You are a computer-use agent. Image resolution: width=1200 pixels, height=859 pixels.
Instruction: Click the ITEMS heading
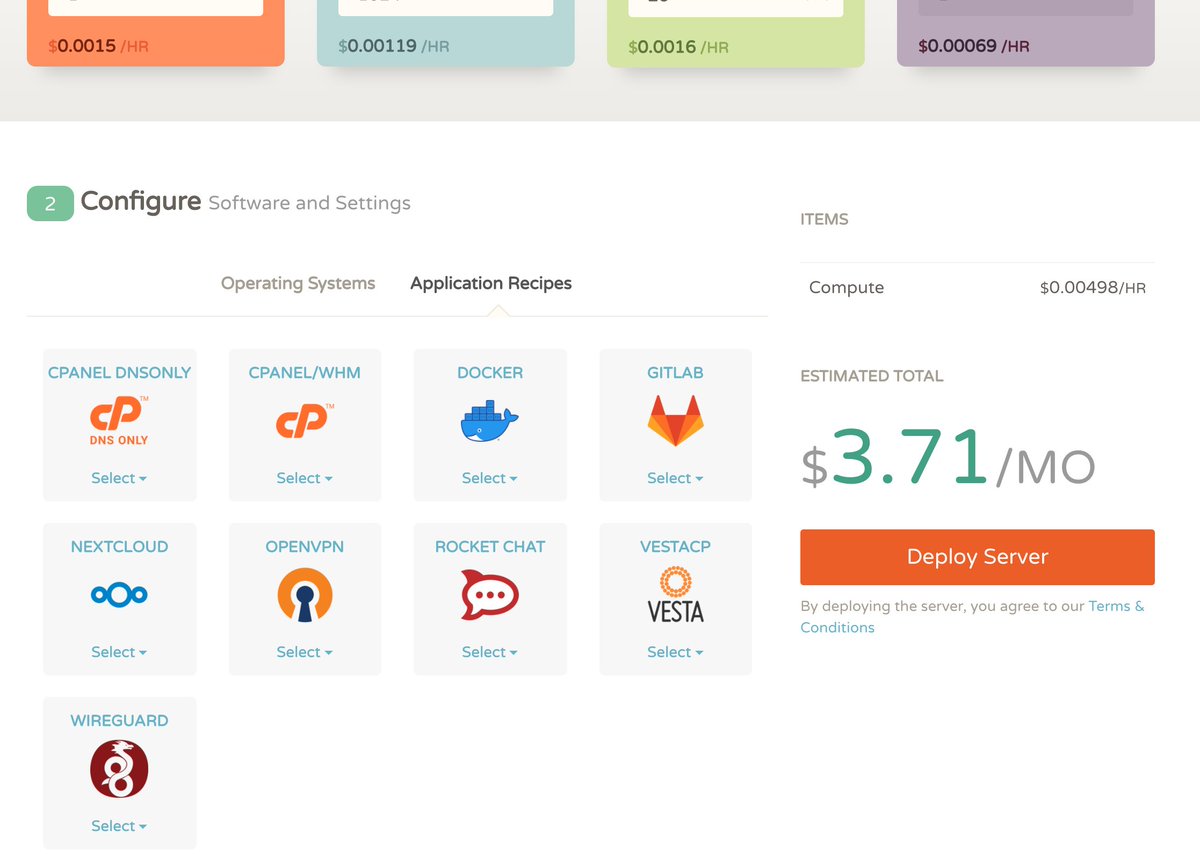point(824,219)
